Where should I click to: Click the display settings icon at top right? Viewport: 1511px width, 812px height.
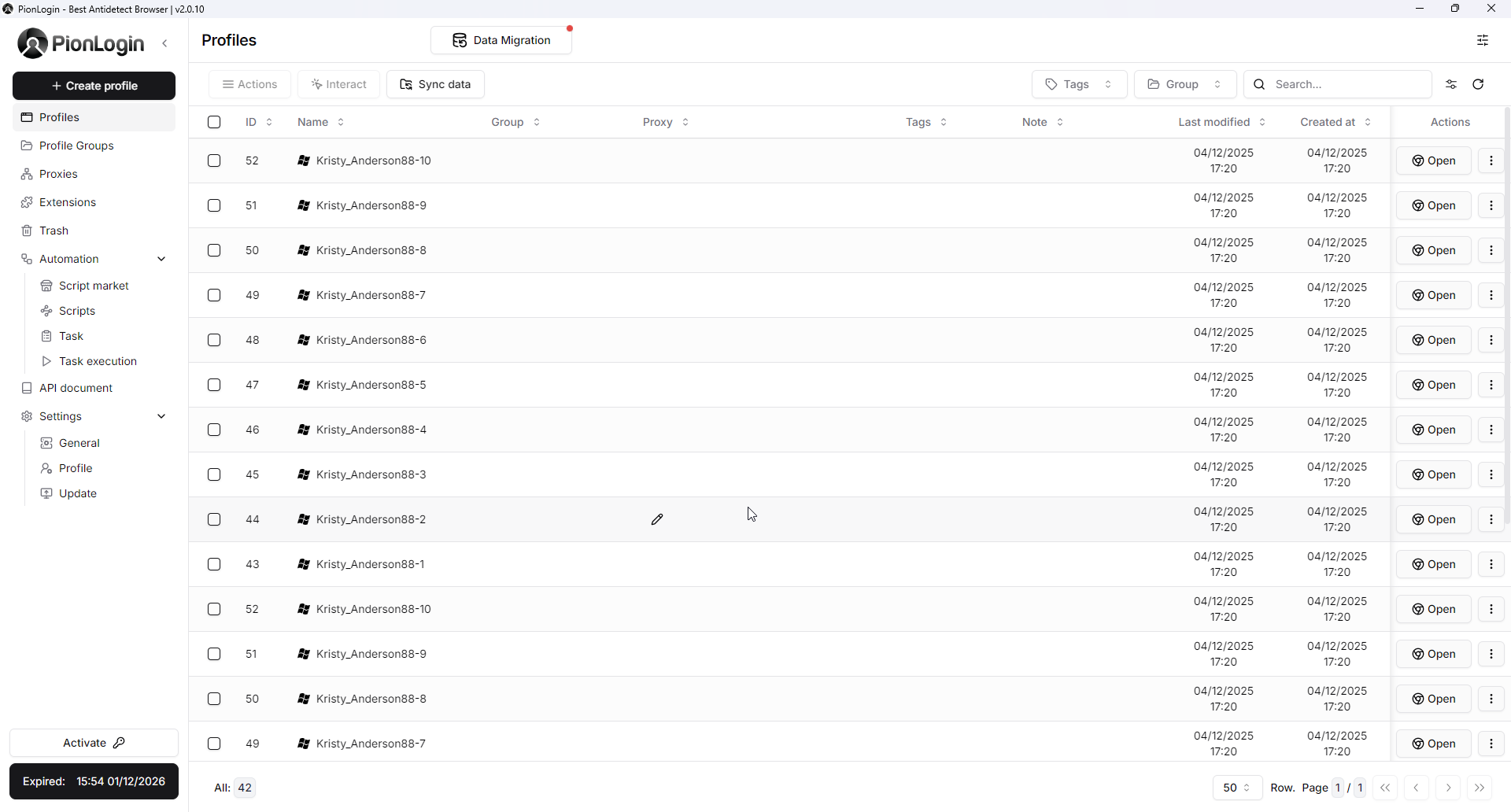click(x=1483, y=40)
